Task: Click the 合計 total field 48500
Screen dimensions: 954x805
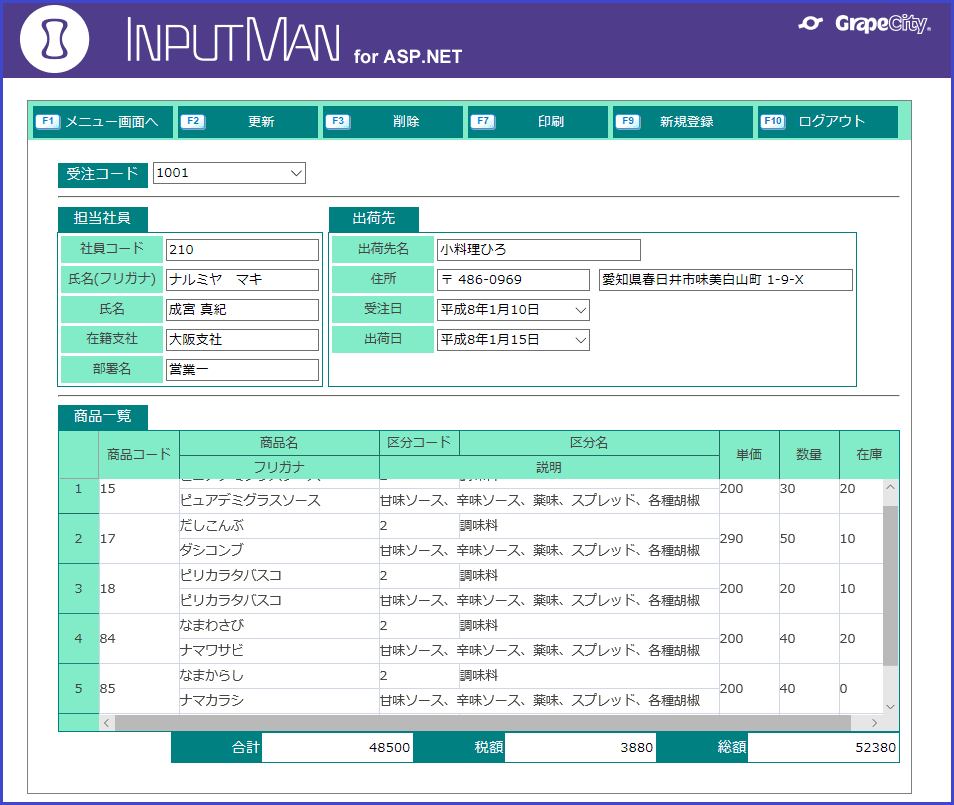Action: tap(337, 747)
